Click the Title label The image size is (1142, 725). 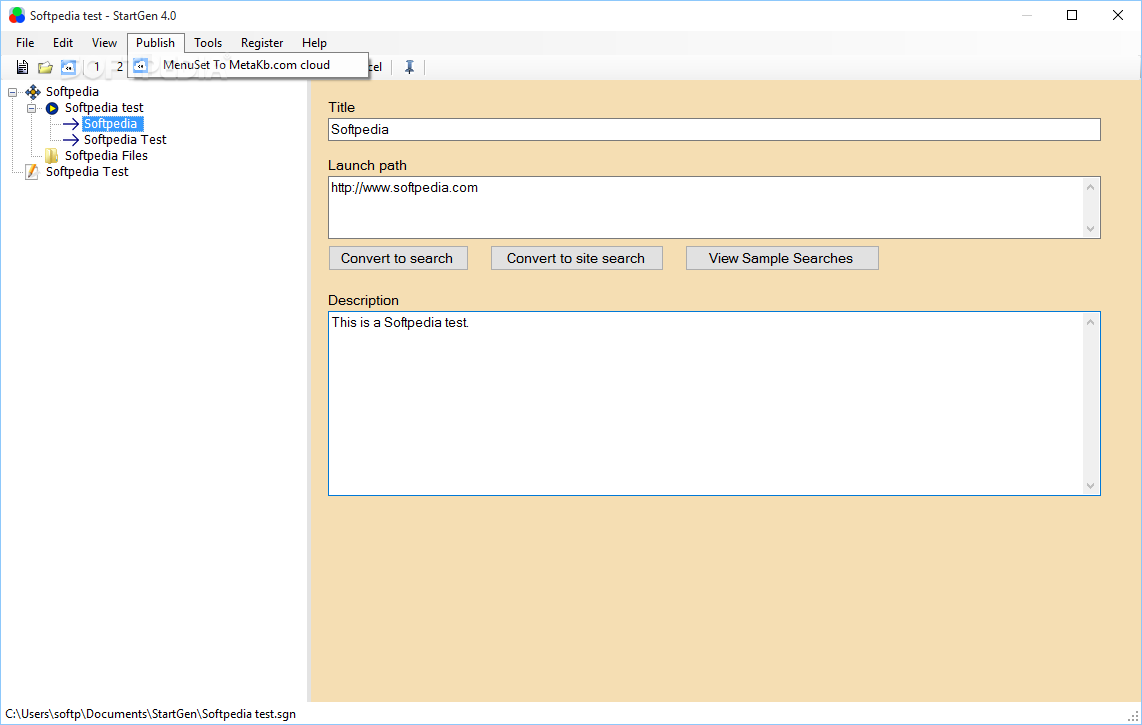click(342, 107)
